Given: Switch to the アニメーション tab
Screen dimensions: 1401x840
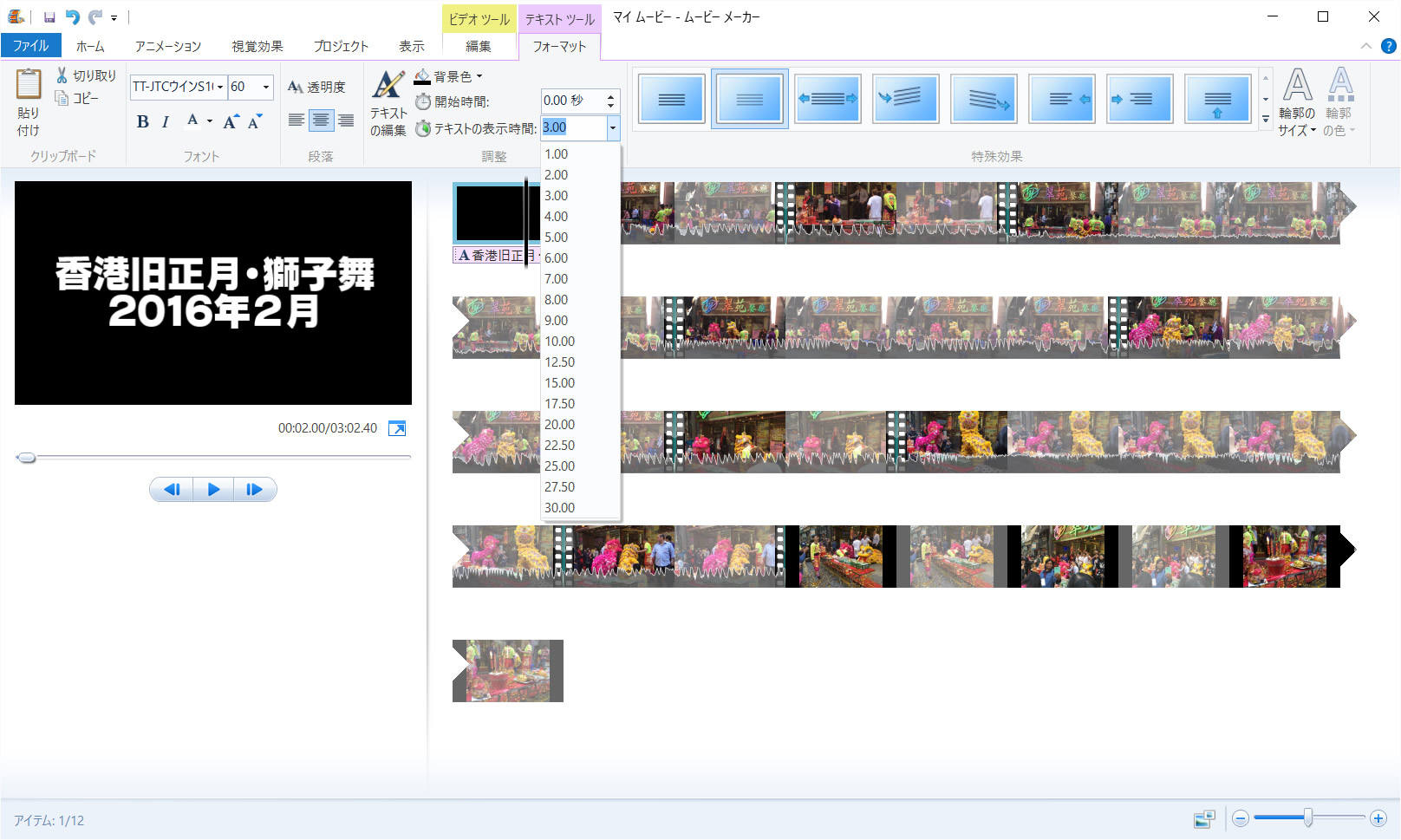Looking at the screenshot, I should (x=167, y=46).
